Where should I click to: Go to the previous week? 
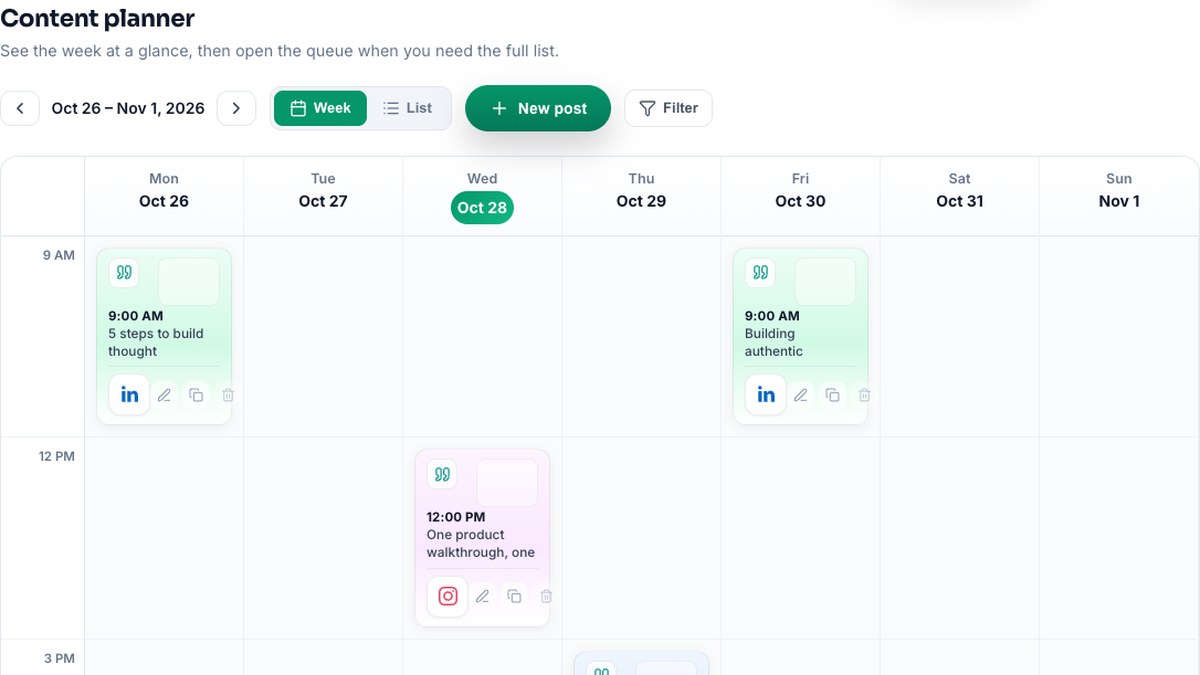tap(20, 108)
